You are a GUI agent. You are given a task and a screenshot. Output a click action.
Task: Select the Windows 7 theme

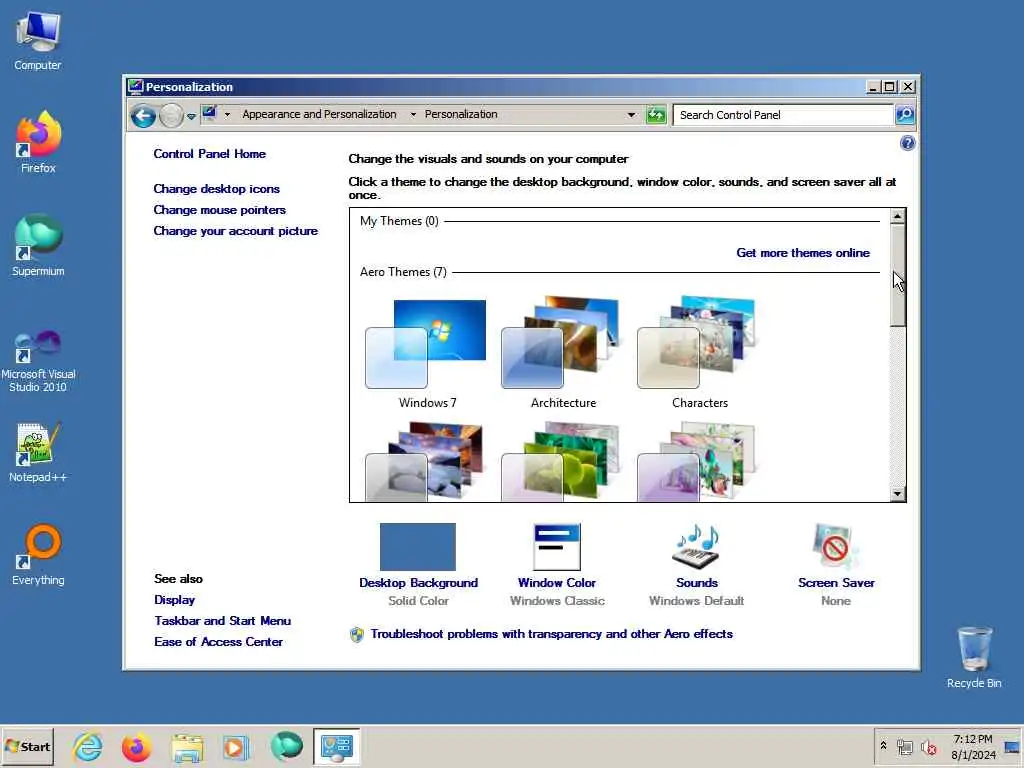[427, 353]
